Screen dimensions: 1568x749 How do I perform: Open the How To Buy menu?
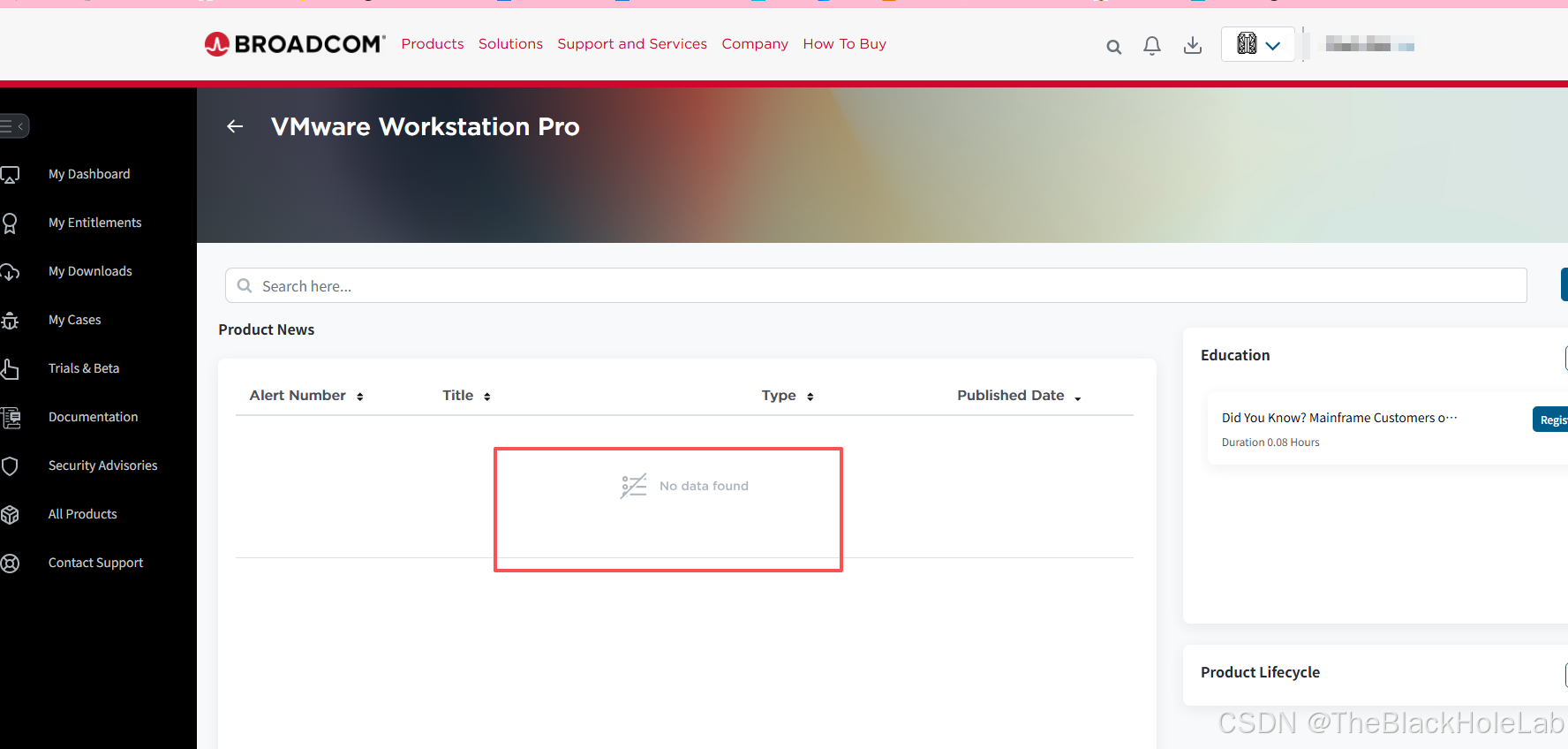(844, 43)
